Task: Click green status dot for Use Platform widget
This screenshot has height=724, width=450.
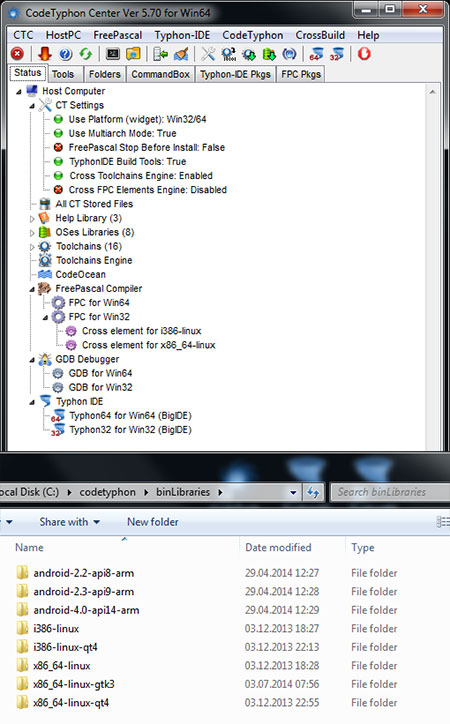Action: pos(58,119)
